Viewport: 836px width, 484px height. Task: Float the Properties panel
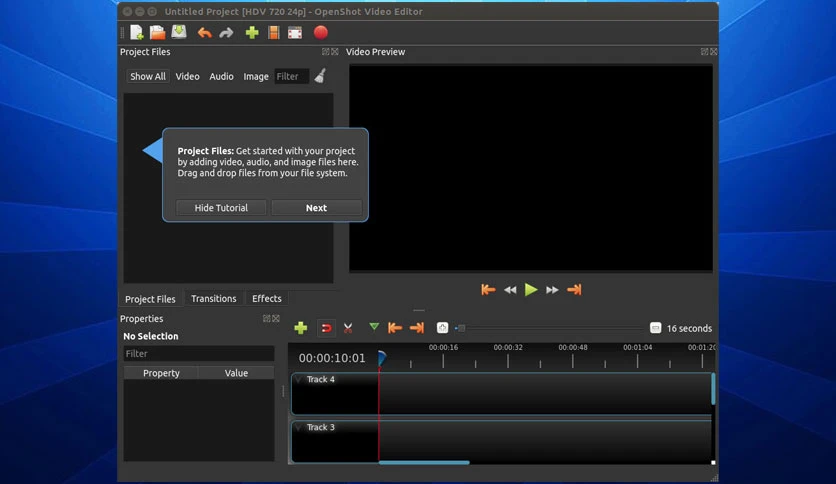pyautogui.click(x=267, y=318)
